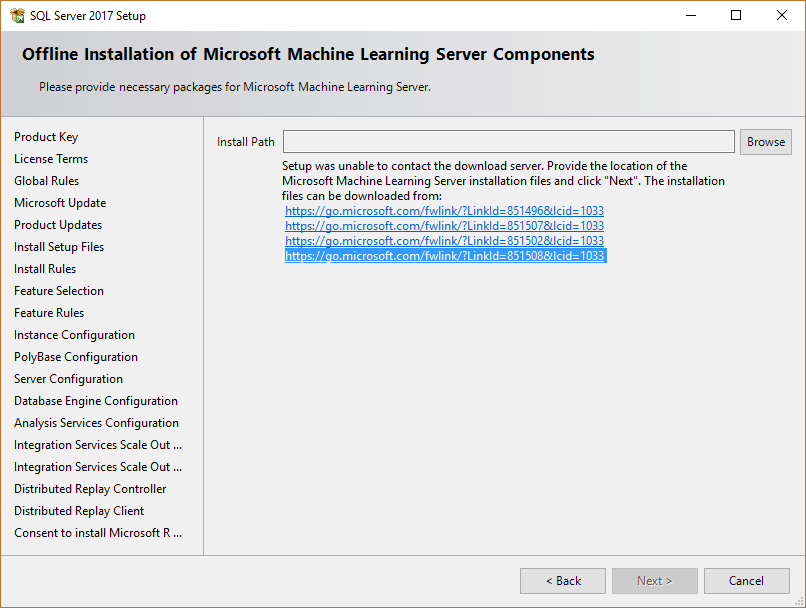The image size is (806, 608).
Task: Select the Analysis Services Configuration step
Action: click(96, 423)
